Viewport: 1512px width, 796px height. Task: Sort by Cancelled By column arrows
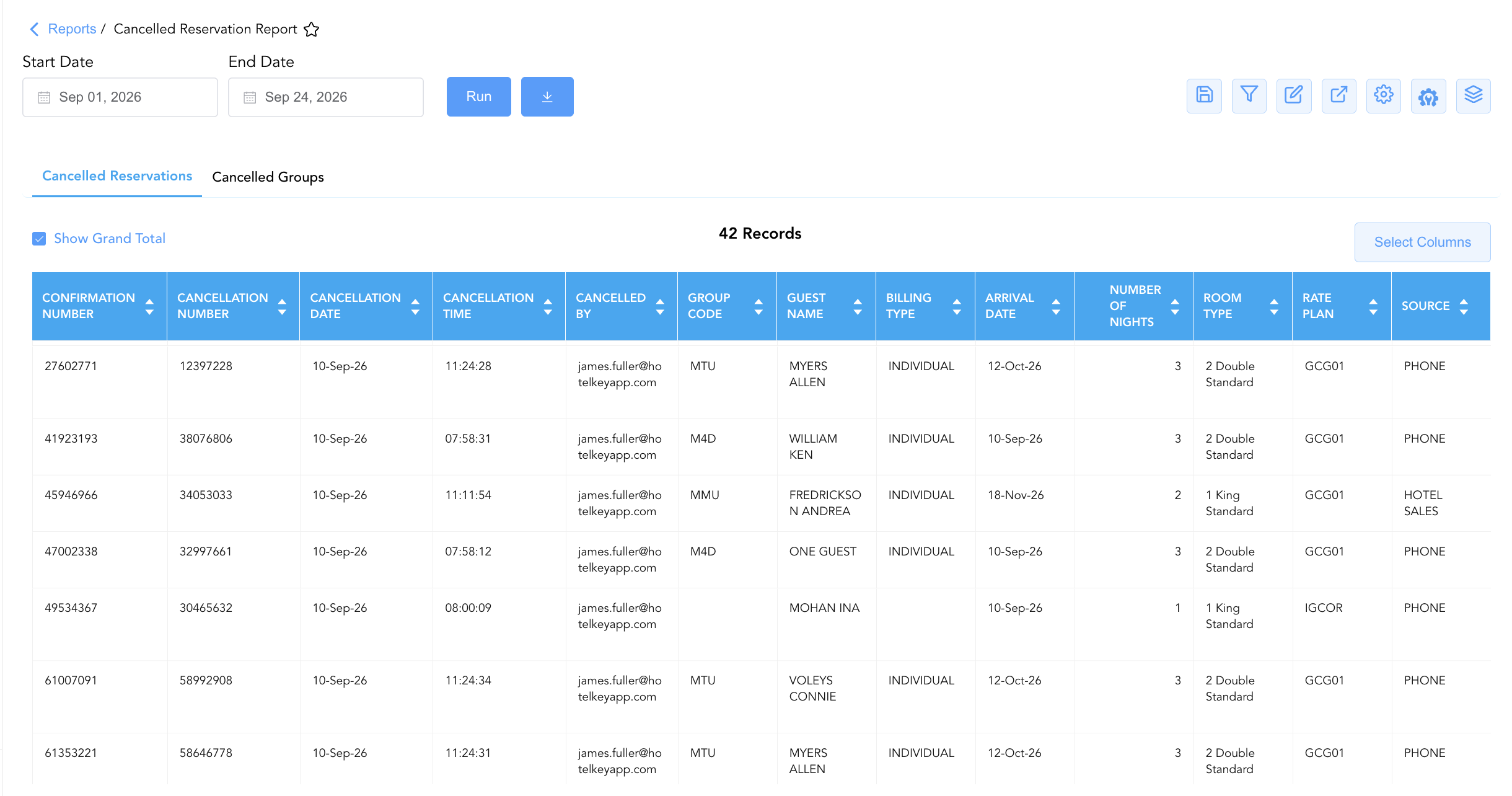pyautogui.click(x=660, y=306)
